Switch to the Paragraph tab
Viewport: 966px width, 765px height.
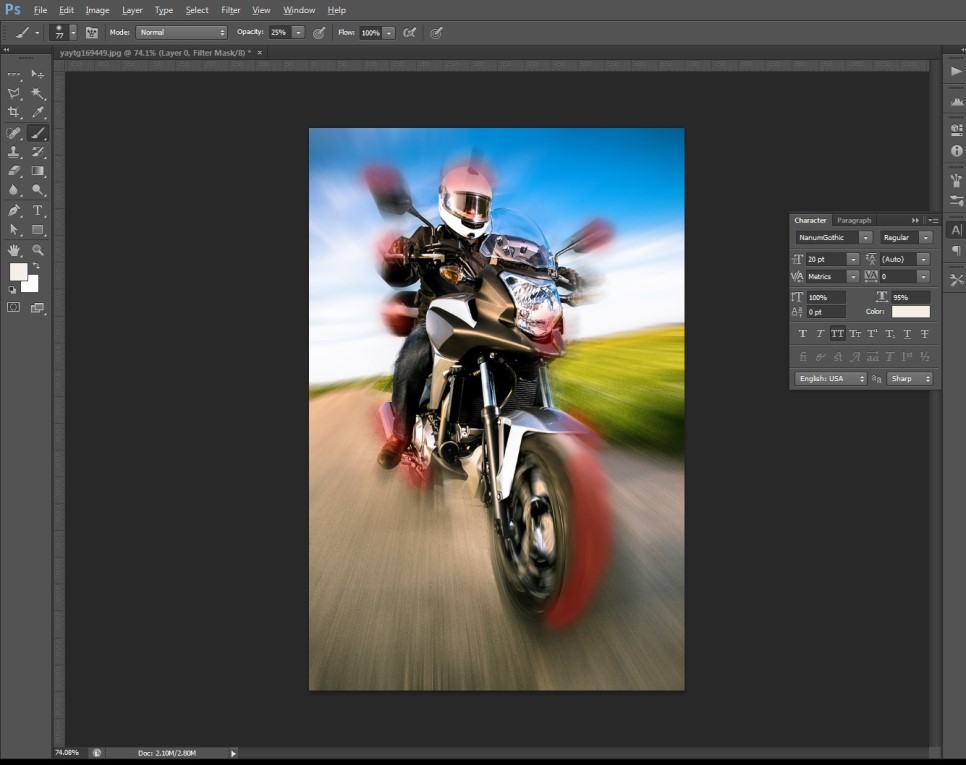(x=854, y=220)
